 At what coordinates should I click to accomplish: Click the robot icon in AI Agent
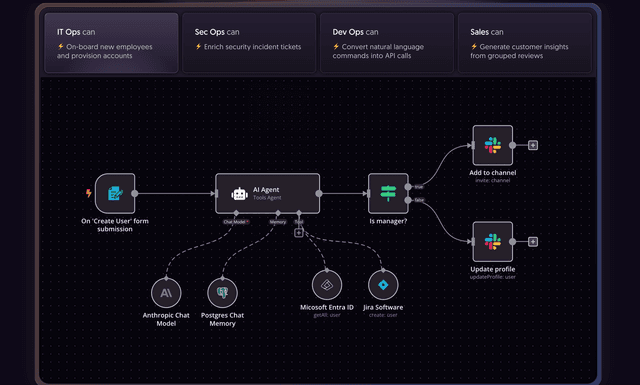click(x=240, y=194)
